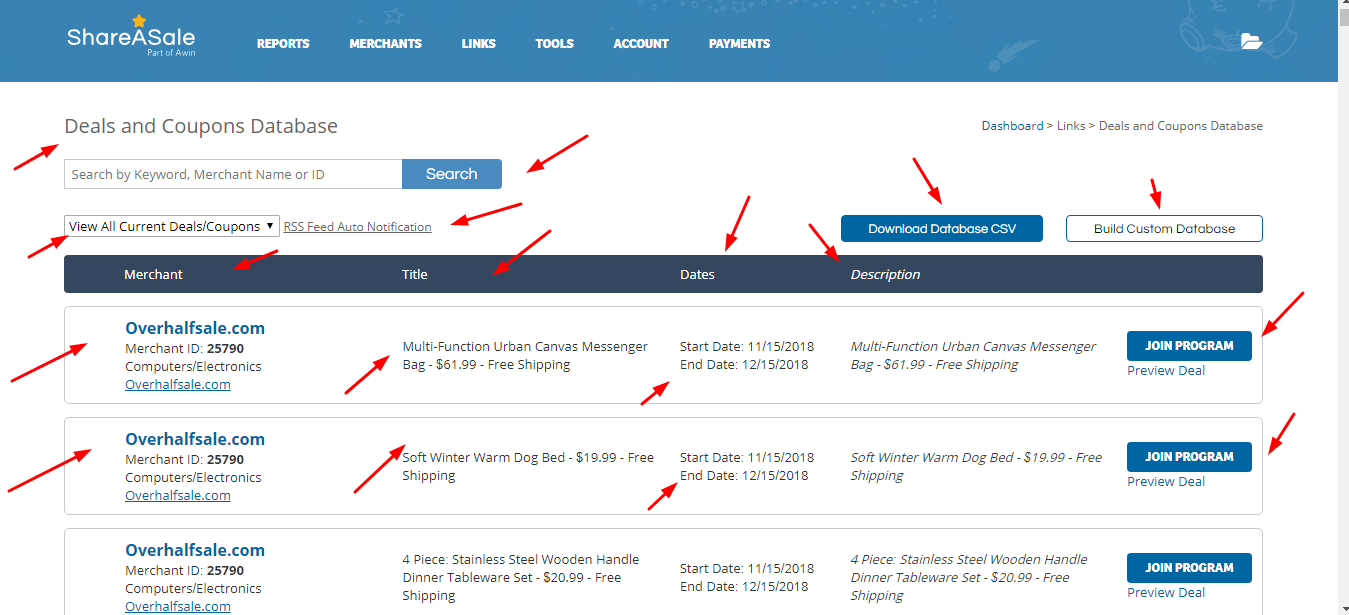Viewport: 1349px width, 615px height.
Task: Open the folder icon in header
Action: coord(1251,41)
